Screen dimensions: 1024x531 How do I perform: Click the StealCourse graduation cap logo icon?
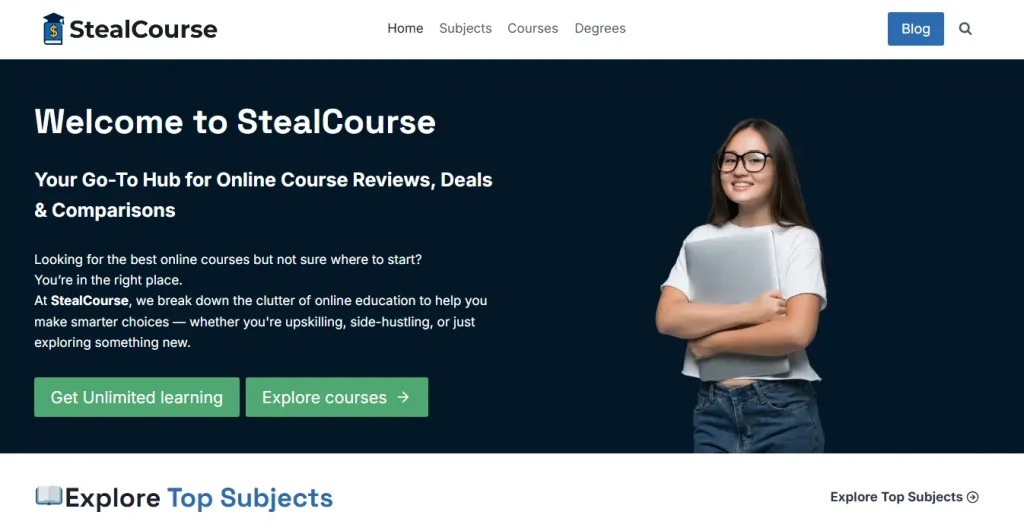pos(54,29)
